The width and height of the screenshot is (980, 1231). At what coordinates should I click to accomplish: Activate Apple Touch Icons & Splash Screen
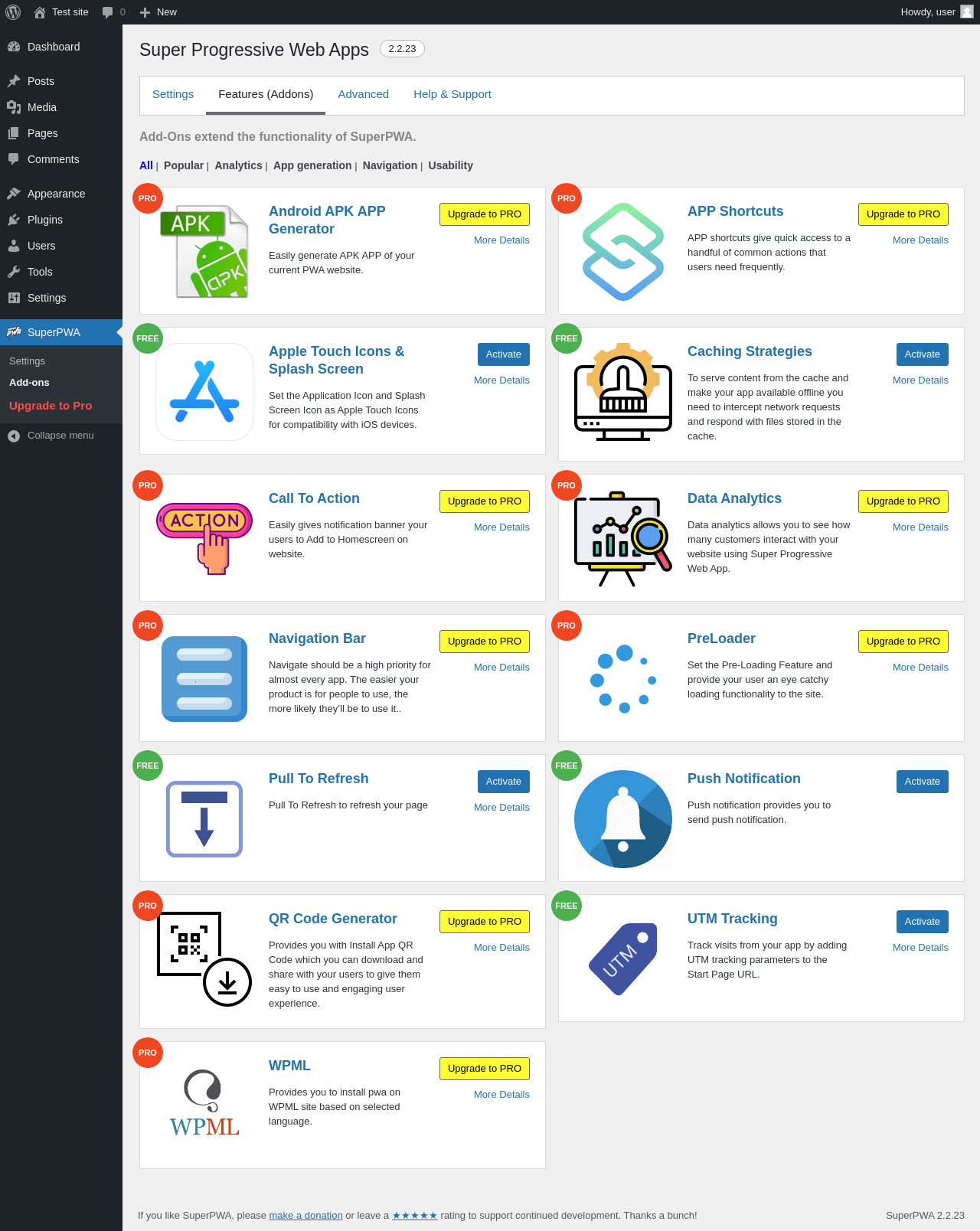[504, 354]
